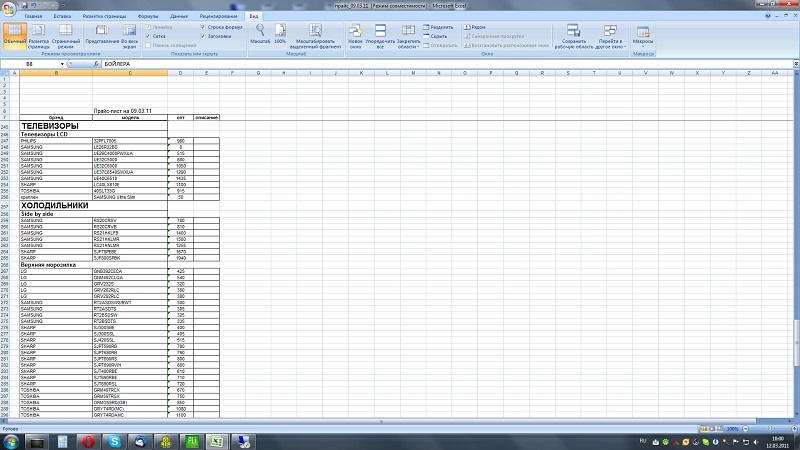Screen dimensions: 800x450
Task: Click zoom out minus button in status bar
Action: [745, 429]
